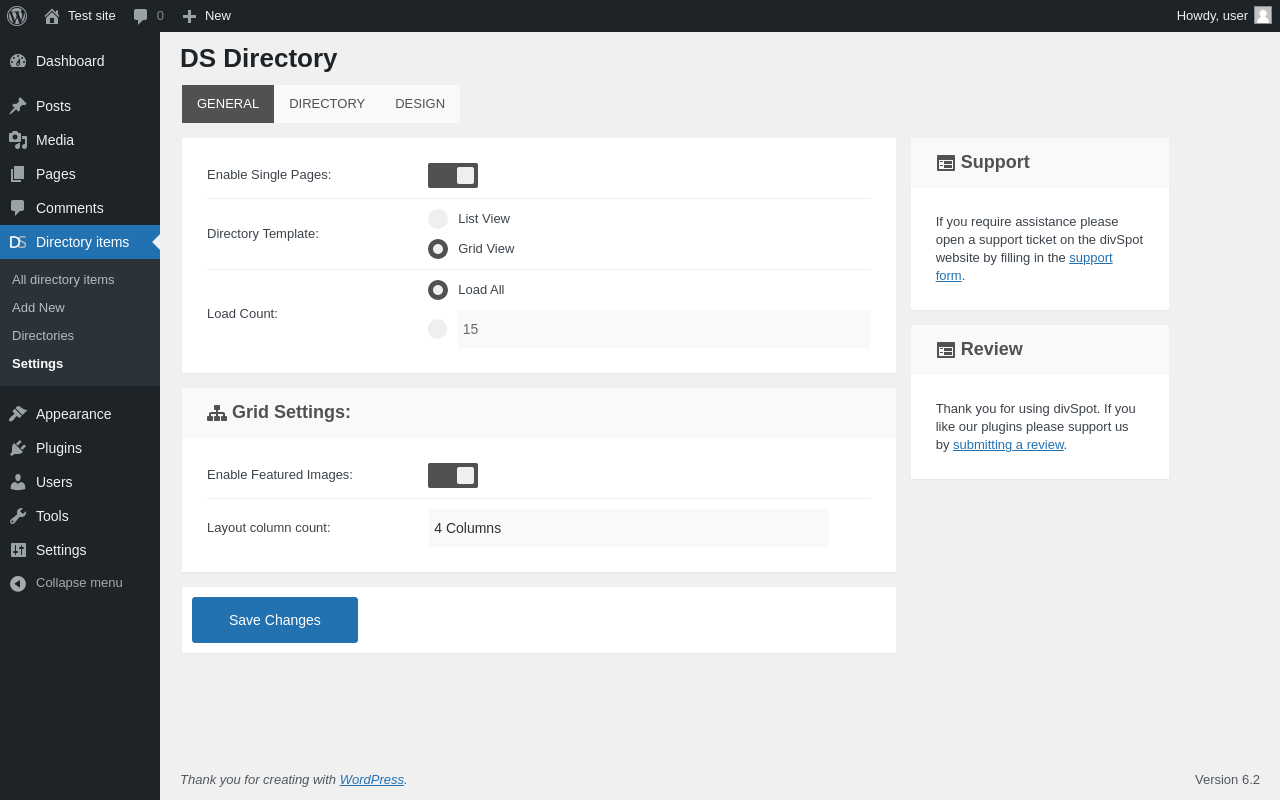The height and width of the screenshot is (800, 1280).
Task: Click the Save Changes button
Action: (275, 620)
